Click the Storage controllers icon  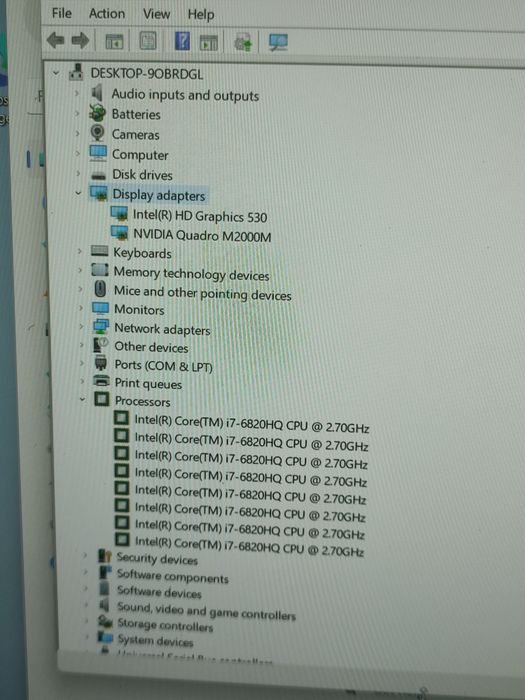click(x=106, y=621)
